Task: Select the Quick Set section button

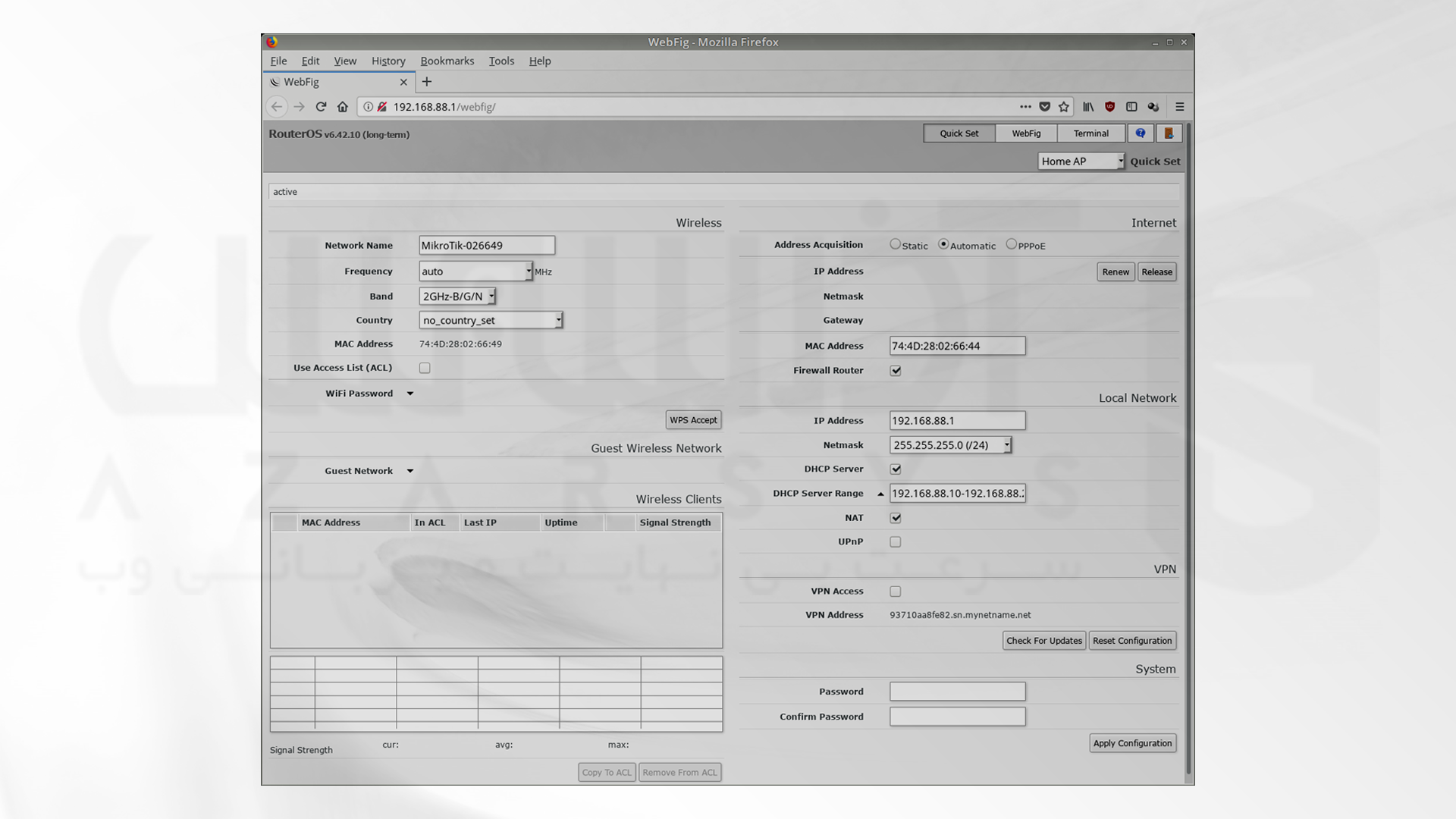Action: (x=959, y=133)
